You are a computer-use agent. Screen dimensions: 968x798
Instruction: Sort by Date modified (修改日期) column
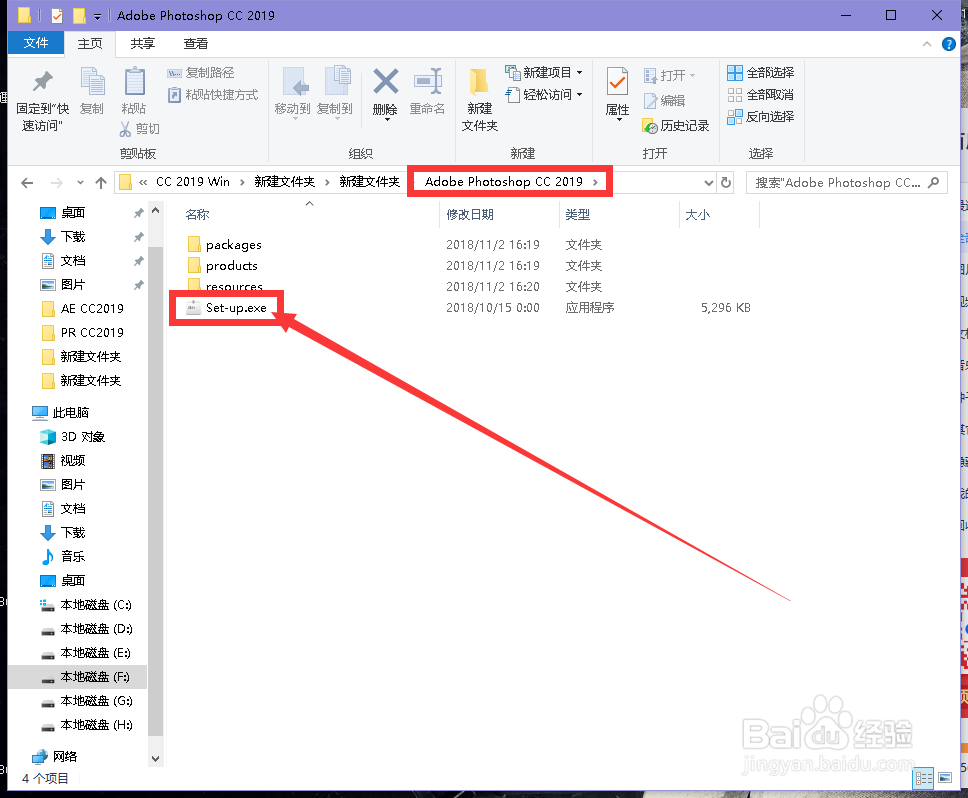pyautogui.click(x=470, y=215)
